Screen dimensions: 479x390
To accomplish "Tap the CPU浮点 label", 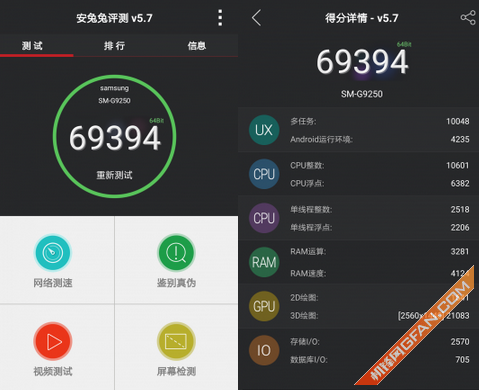I will (307, 183).
